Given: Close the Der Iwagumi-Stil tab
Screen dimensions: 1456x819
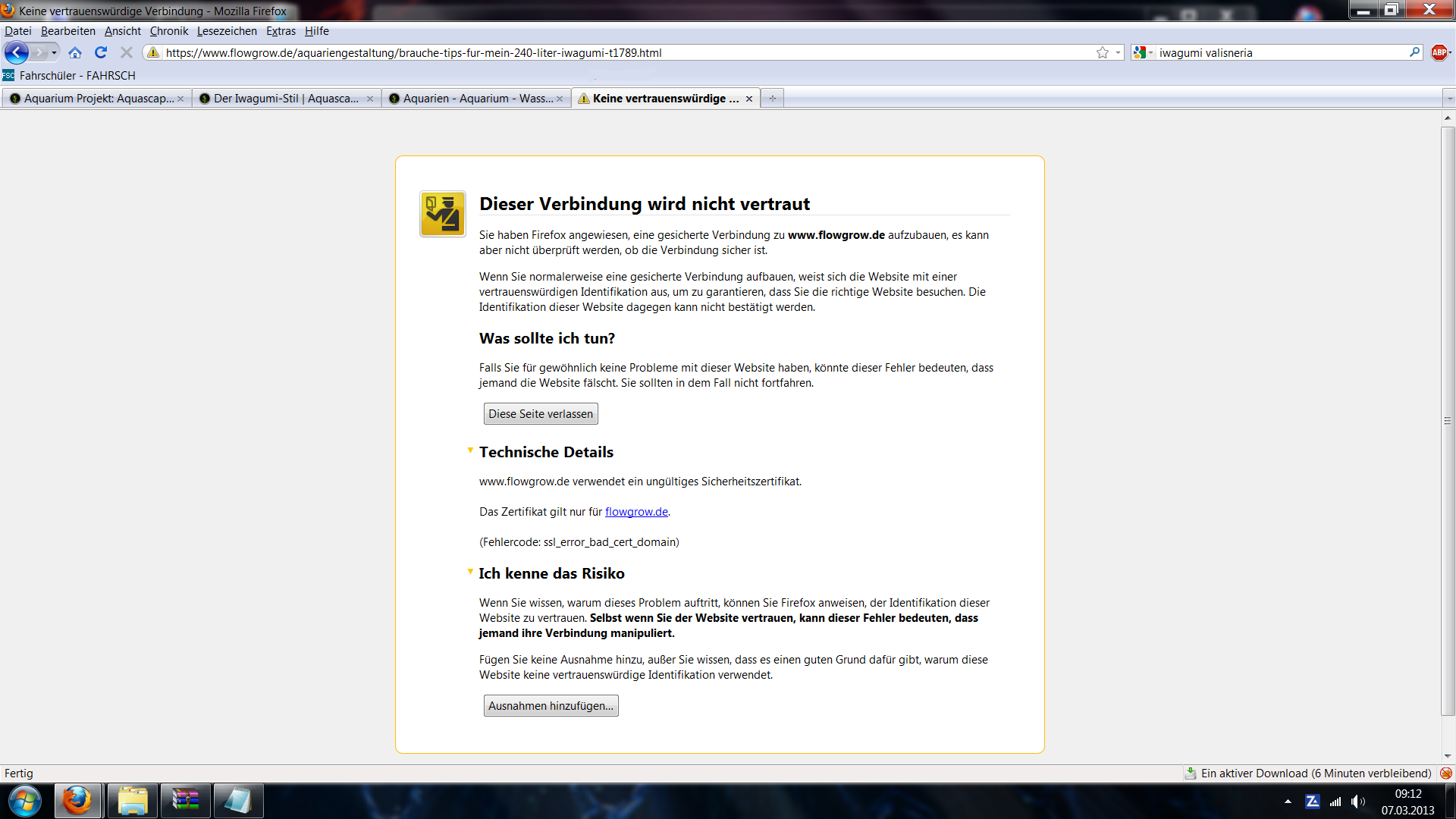Looking at the screenshot, I should (370, 99).
